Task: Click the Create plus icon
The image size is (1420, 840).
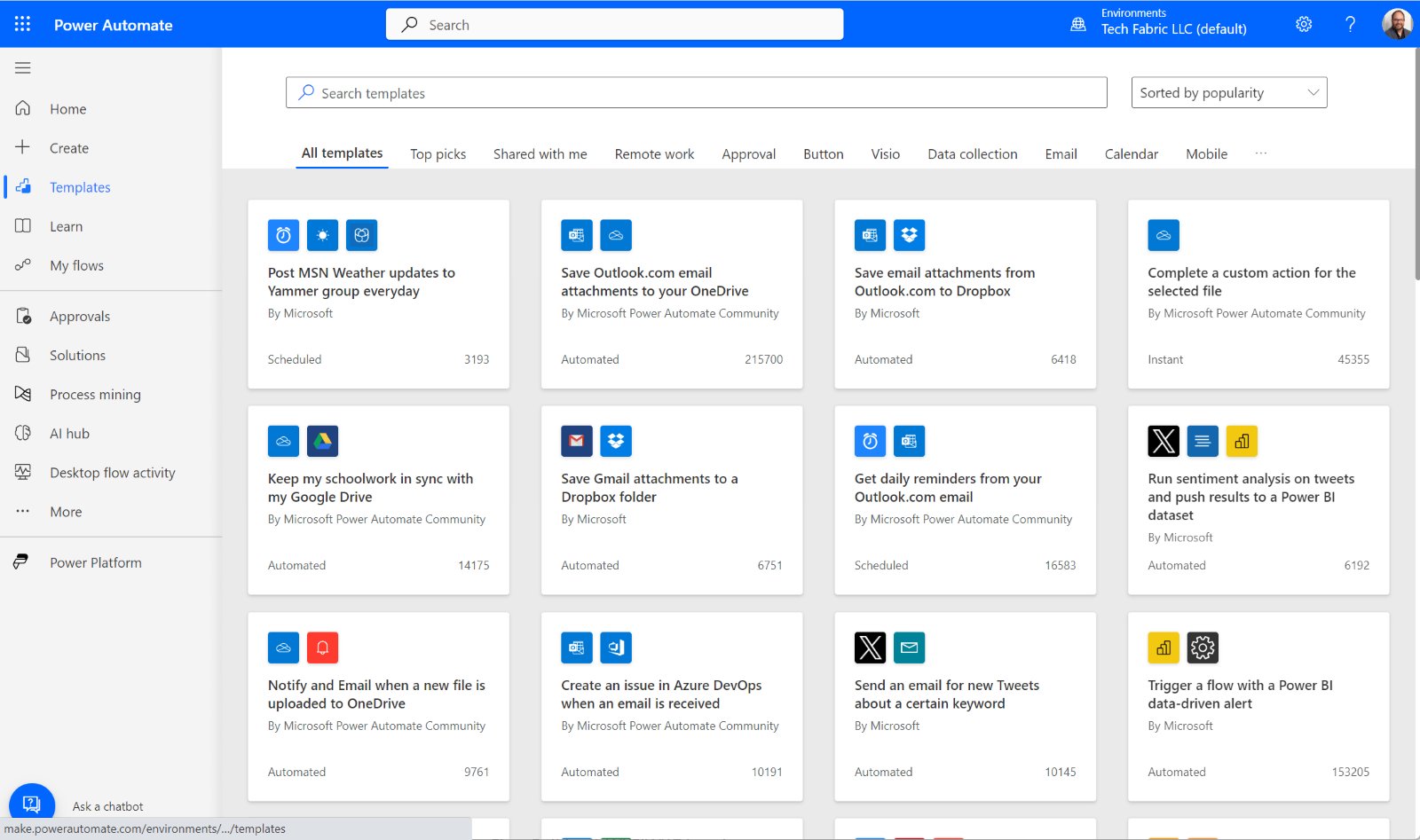Action: 23,147
